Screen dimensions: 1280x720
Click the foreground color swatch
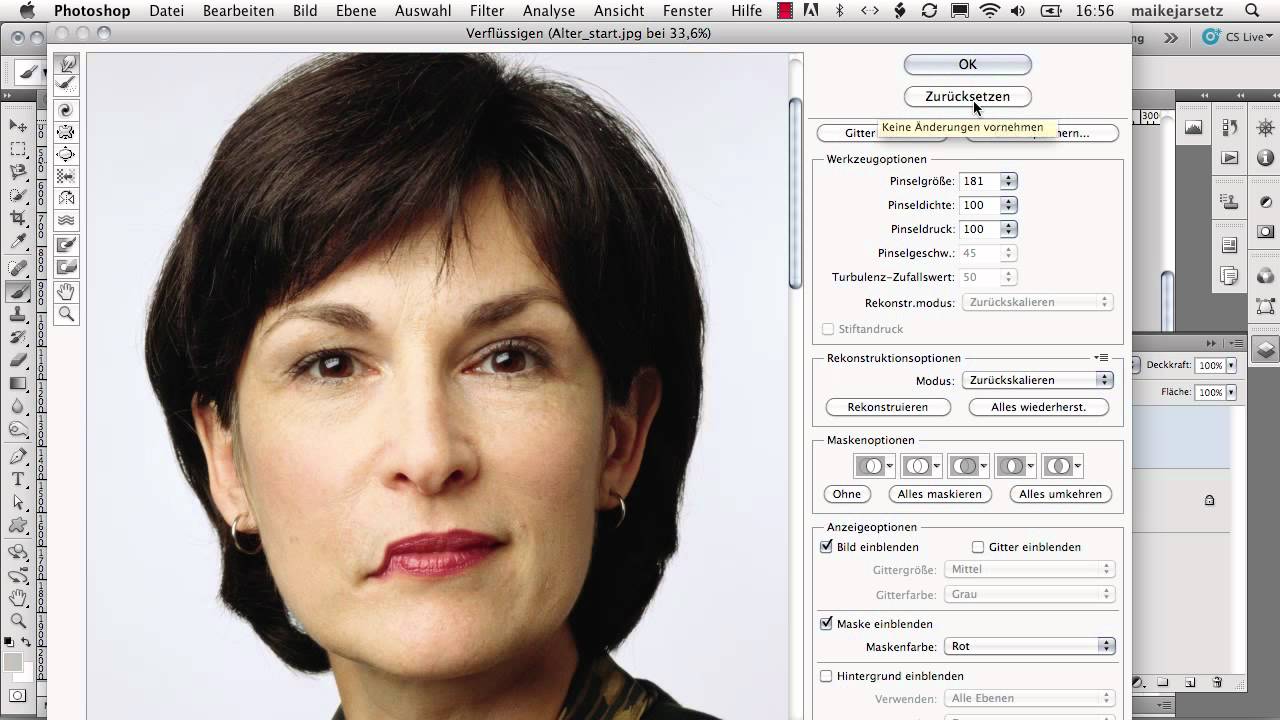pos(13,662)
